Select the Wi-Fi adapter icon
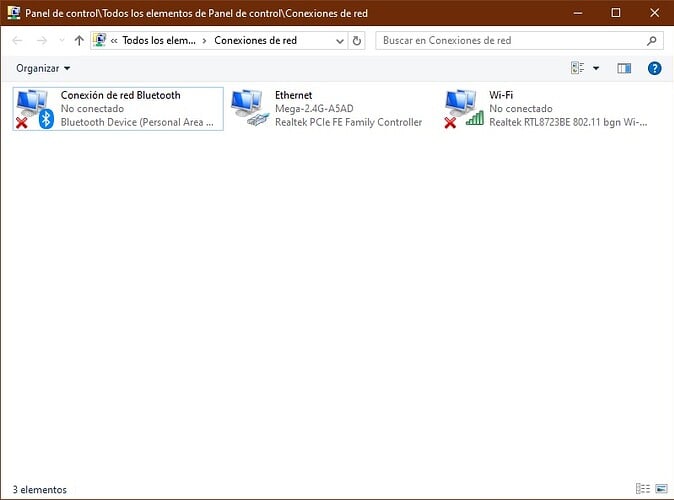Screen dimensions: 674x500 464,109
